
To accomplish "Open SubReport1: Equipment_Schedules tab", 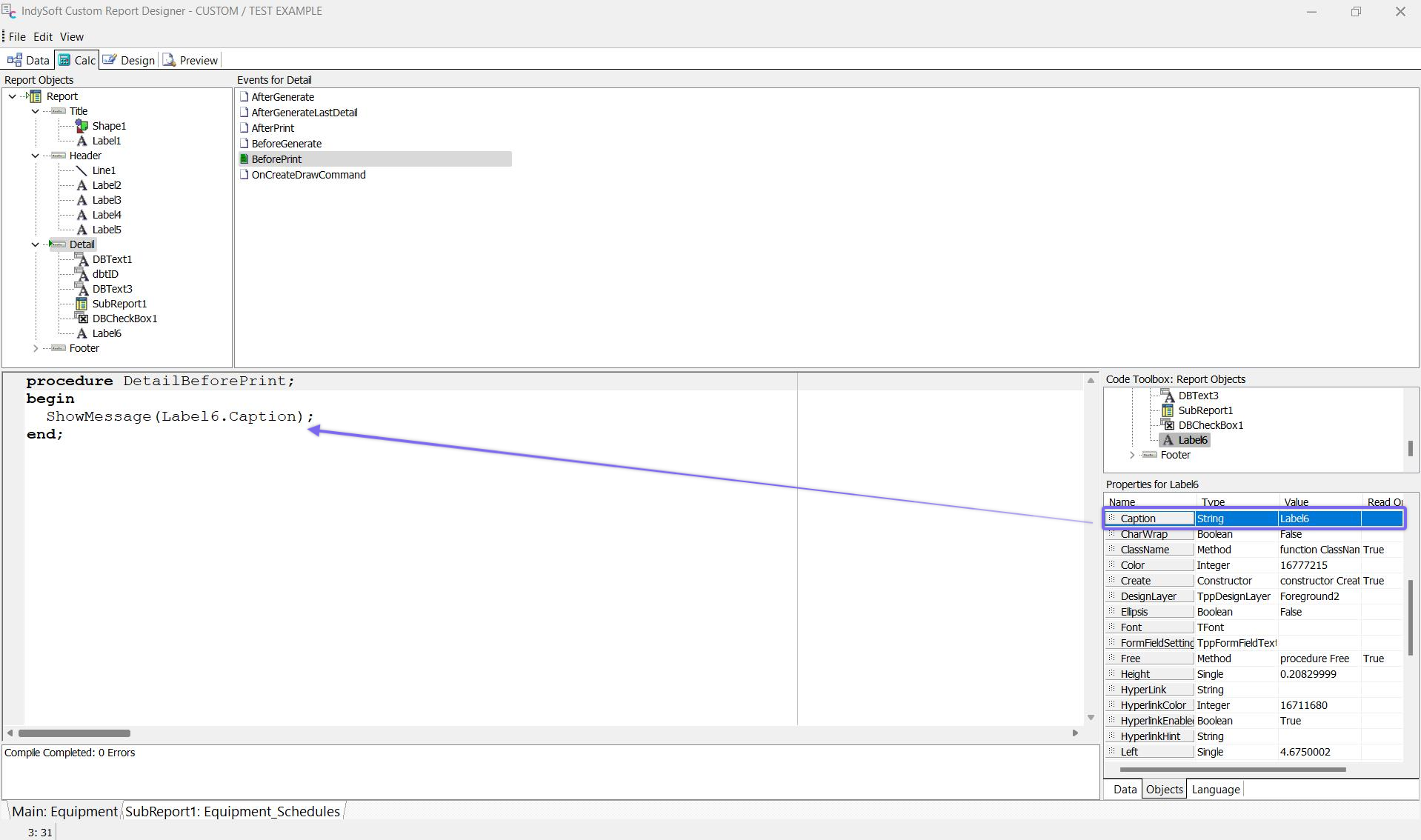I will click(x=232, y=811).
